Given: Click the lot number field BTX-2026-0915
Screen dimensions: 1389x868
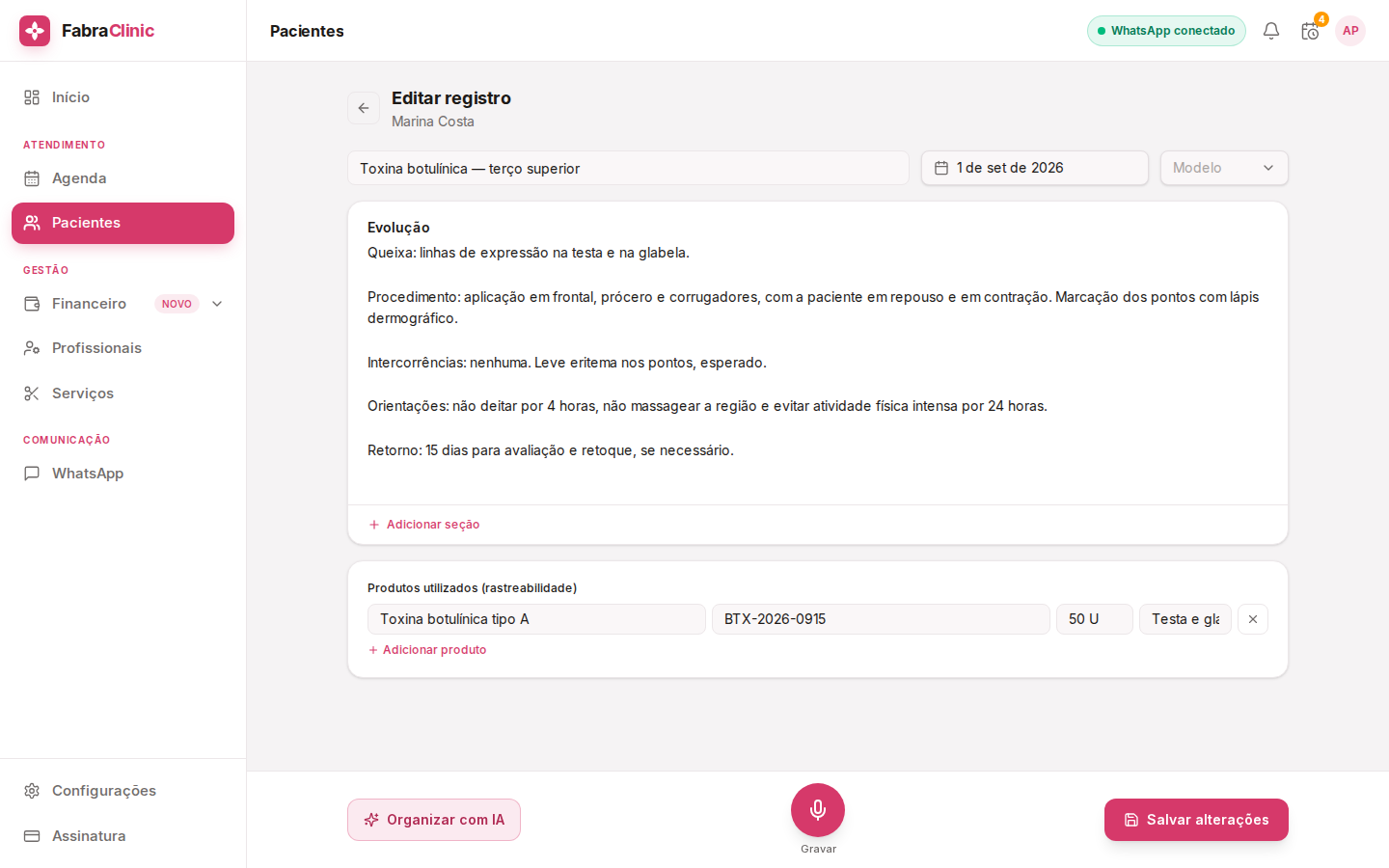Looking at the screenshot, I should click(x=881, y=619).
